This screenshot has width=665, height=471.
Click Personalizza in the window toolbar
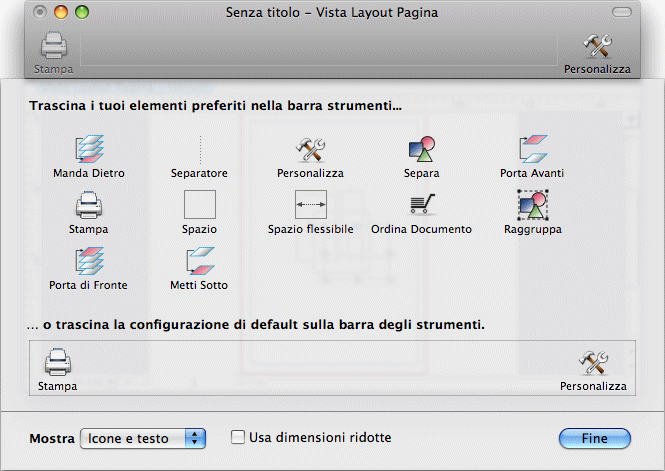pos(597,54)
